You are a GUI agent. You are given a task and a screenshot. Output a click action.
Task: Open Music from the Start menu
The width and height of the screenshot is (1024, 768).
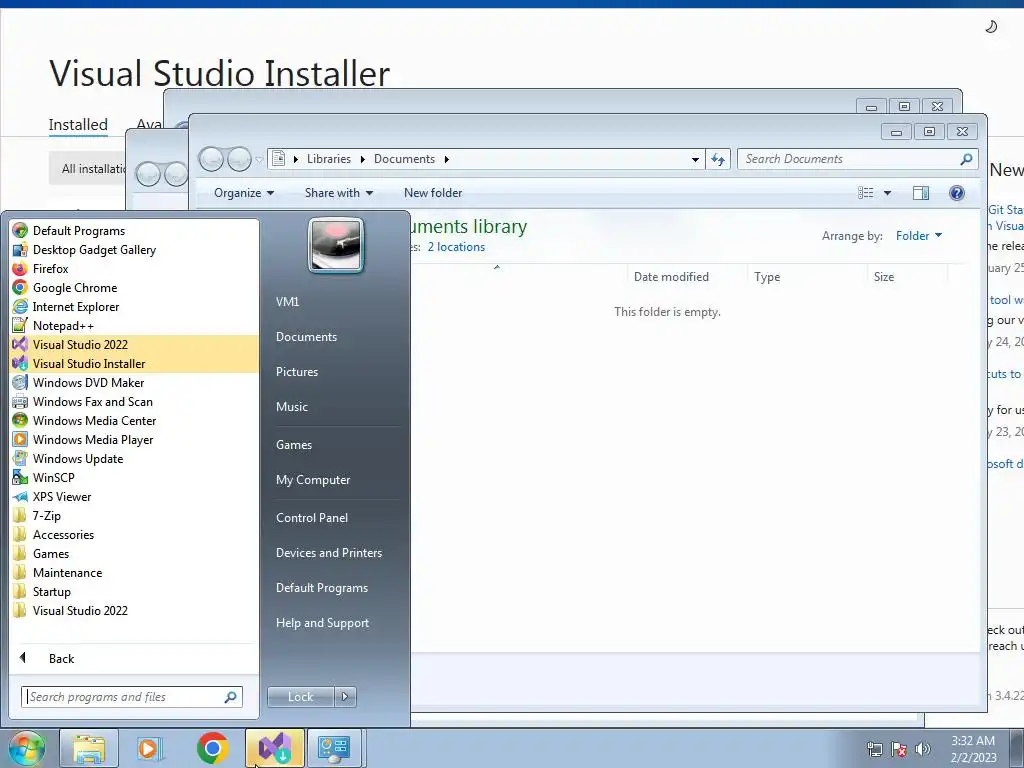(334, 406)
